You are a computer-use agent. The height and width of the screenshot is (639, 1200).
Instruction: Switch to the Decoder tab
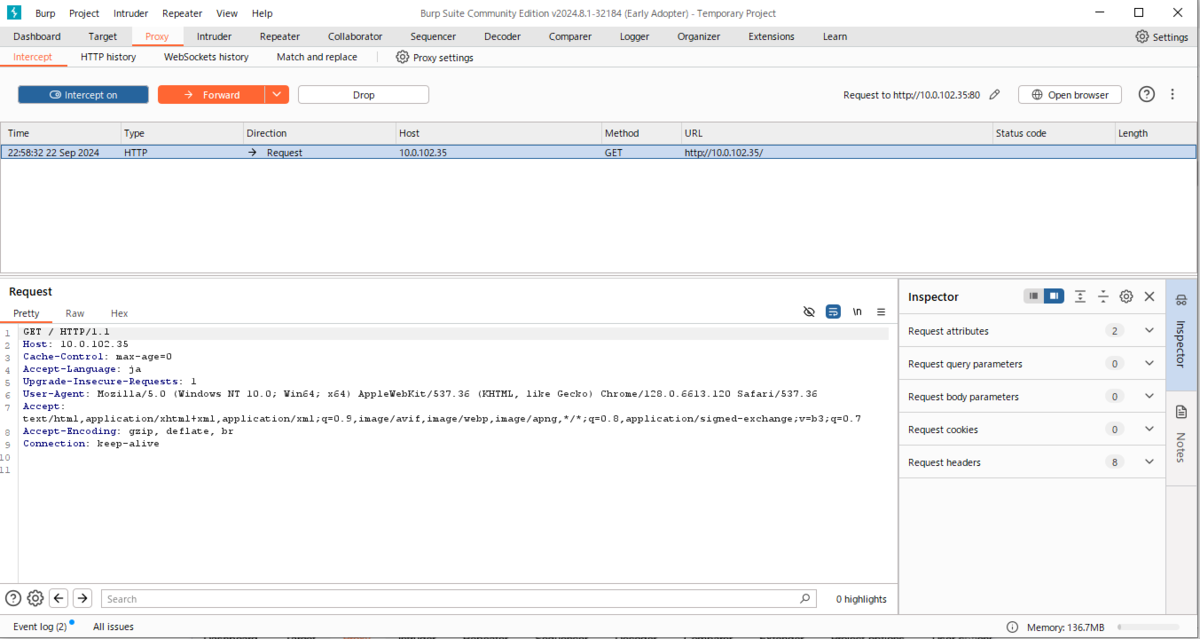[502, 37]
